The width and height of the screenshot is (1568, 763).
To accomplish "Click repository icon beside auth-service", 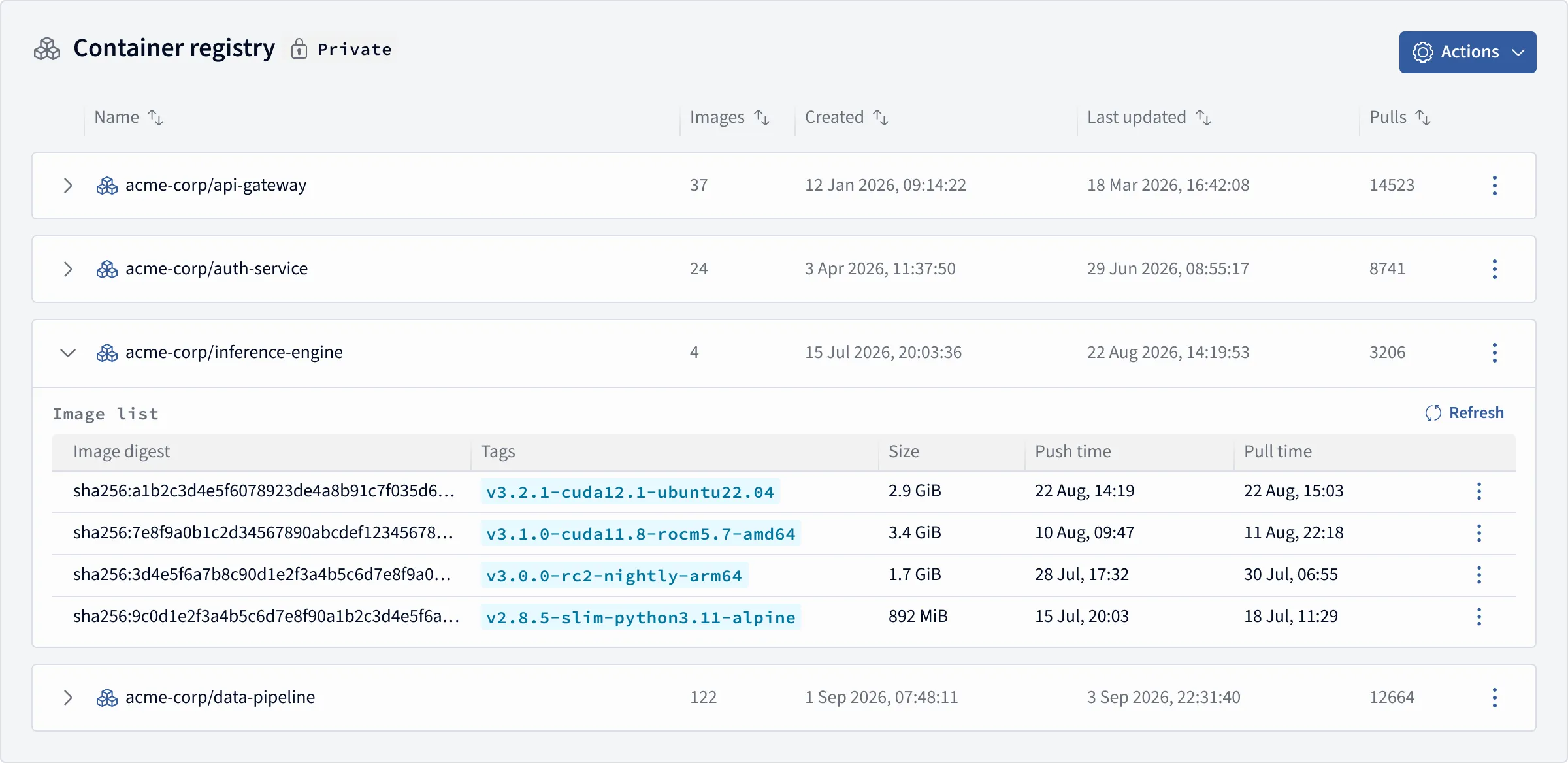I will click(107, 269).
